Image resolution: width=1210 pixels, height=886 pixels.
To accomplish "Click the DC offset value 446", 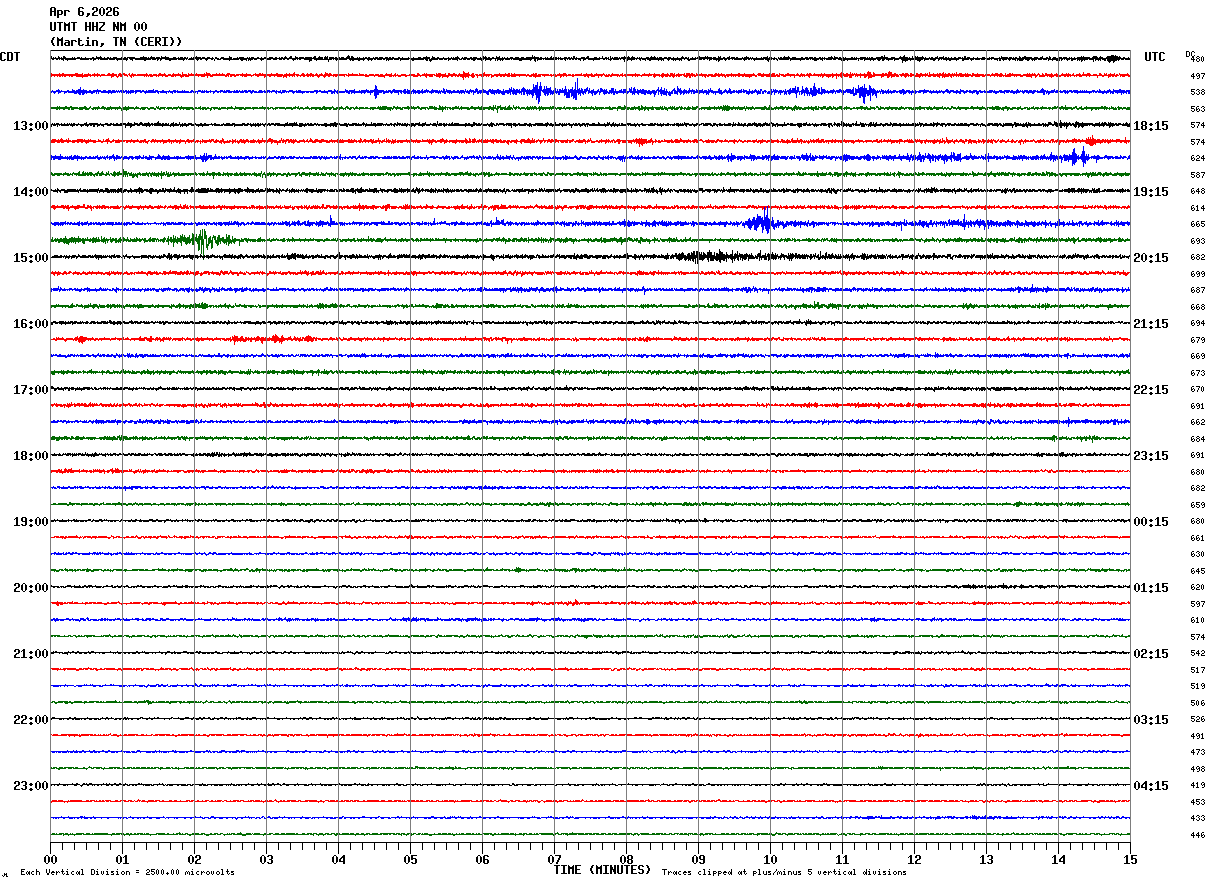I will (x=1197, y=835).
